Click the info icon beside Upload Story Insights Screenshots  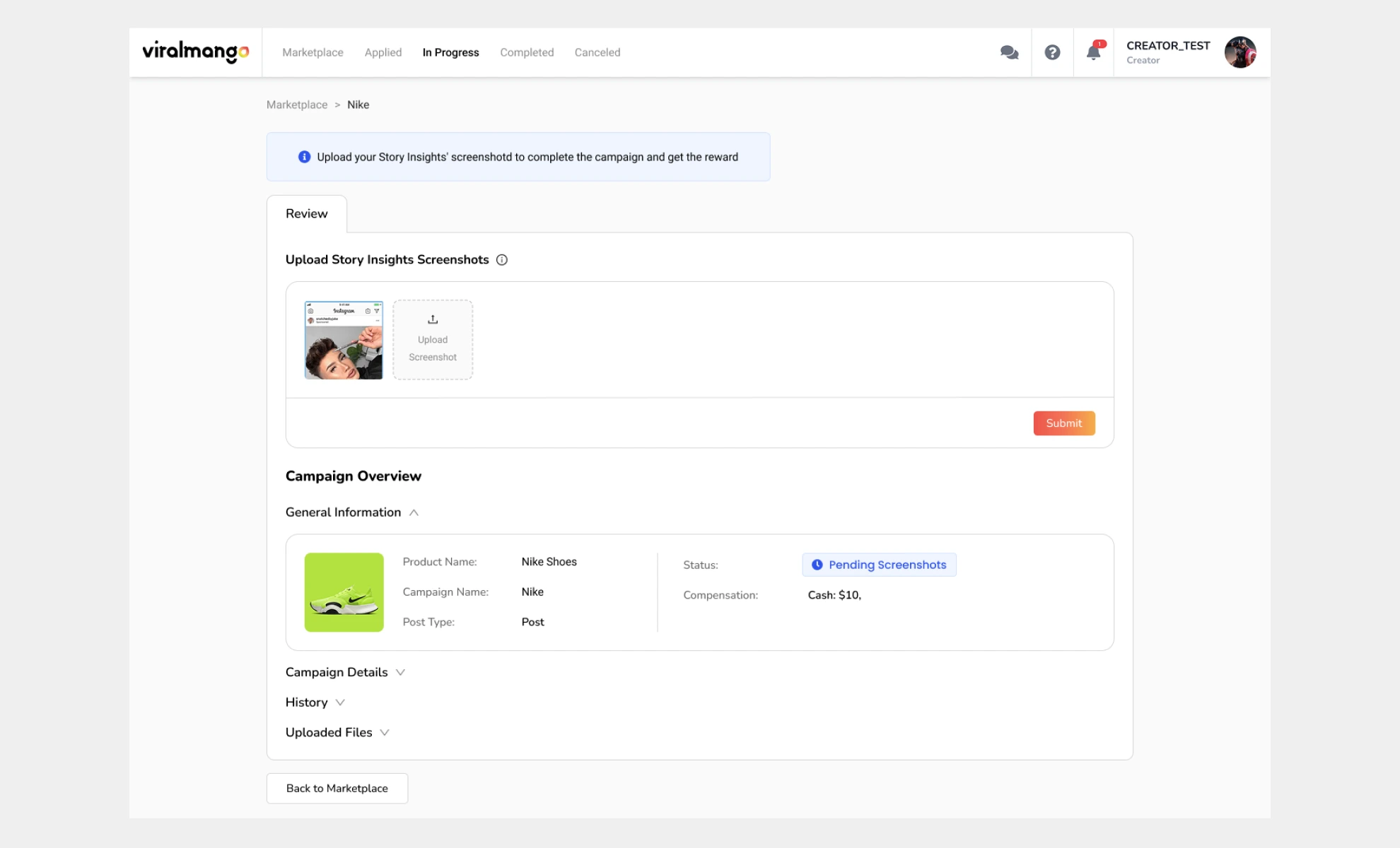[x=502, y=260]
